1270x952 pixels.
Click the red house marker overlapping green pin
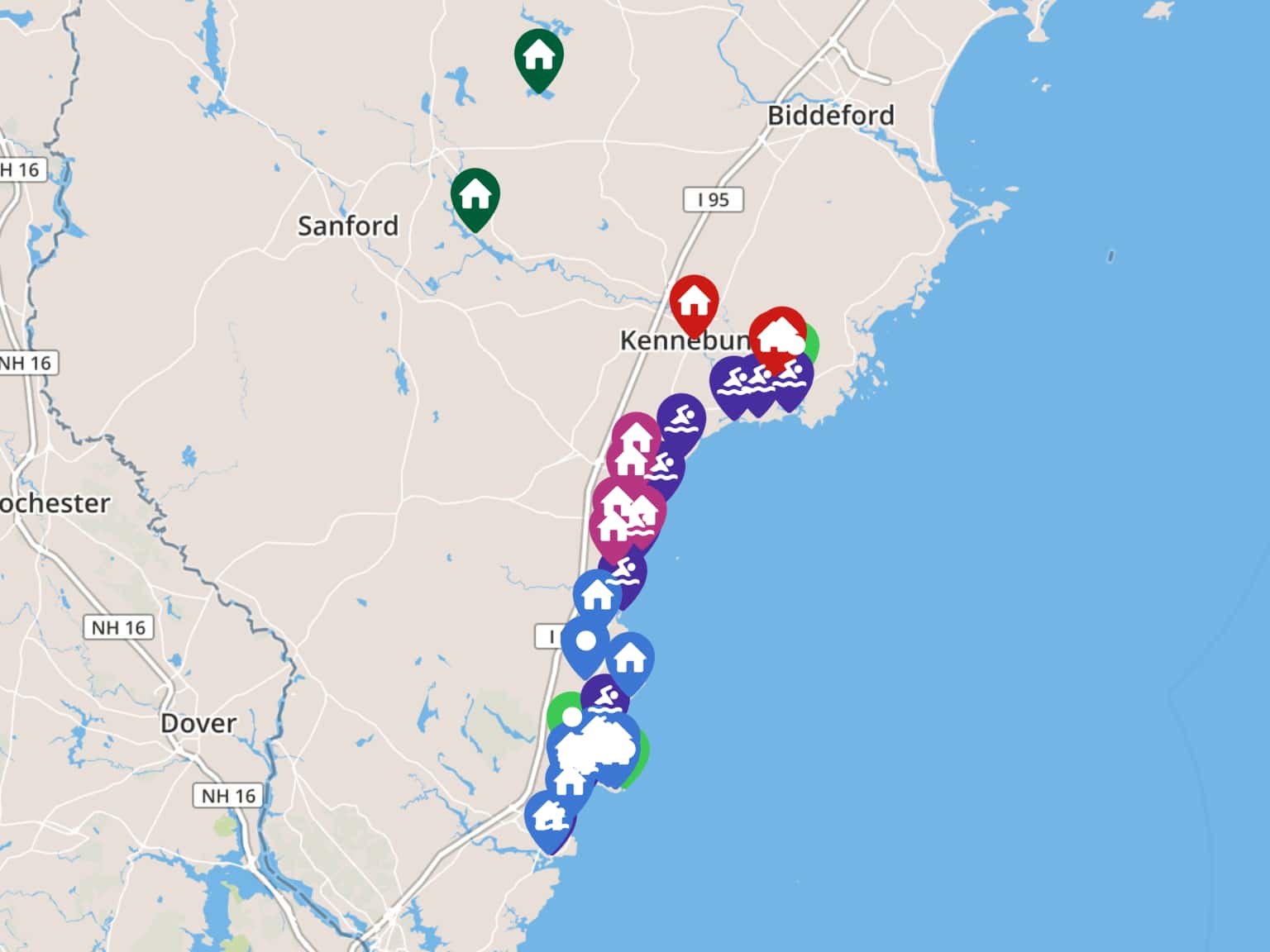(x=777, y=336)
